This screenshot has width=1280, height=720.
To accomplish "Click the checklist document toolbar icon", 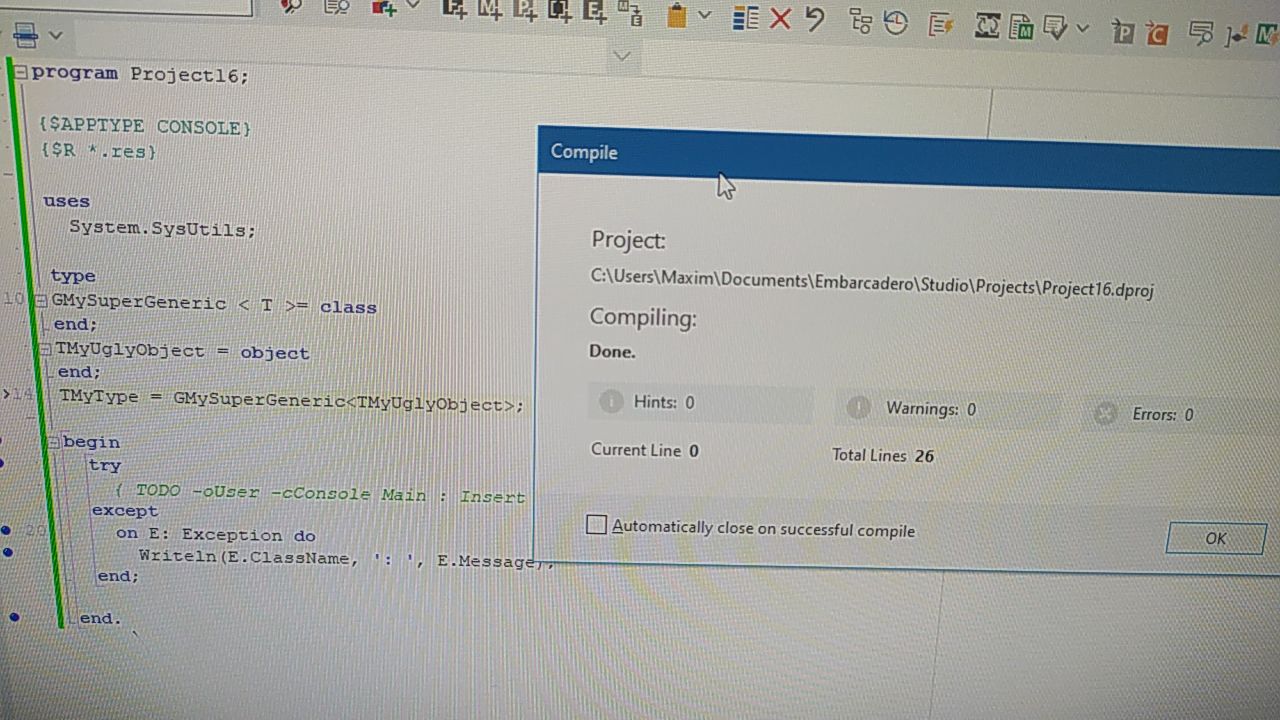I will [1054, 27].
